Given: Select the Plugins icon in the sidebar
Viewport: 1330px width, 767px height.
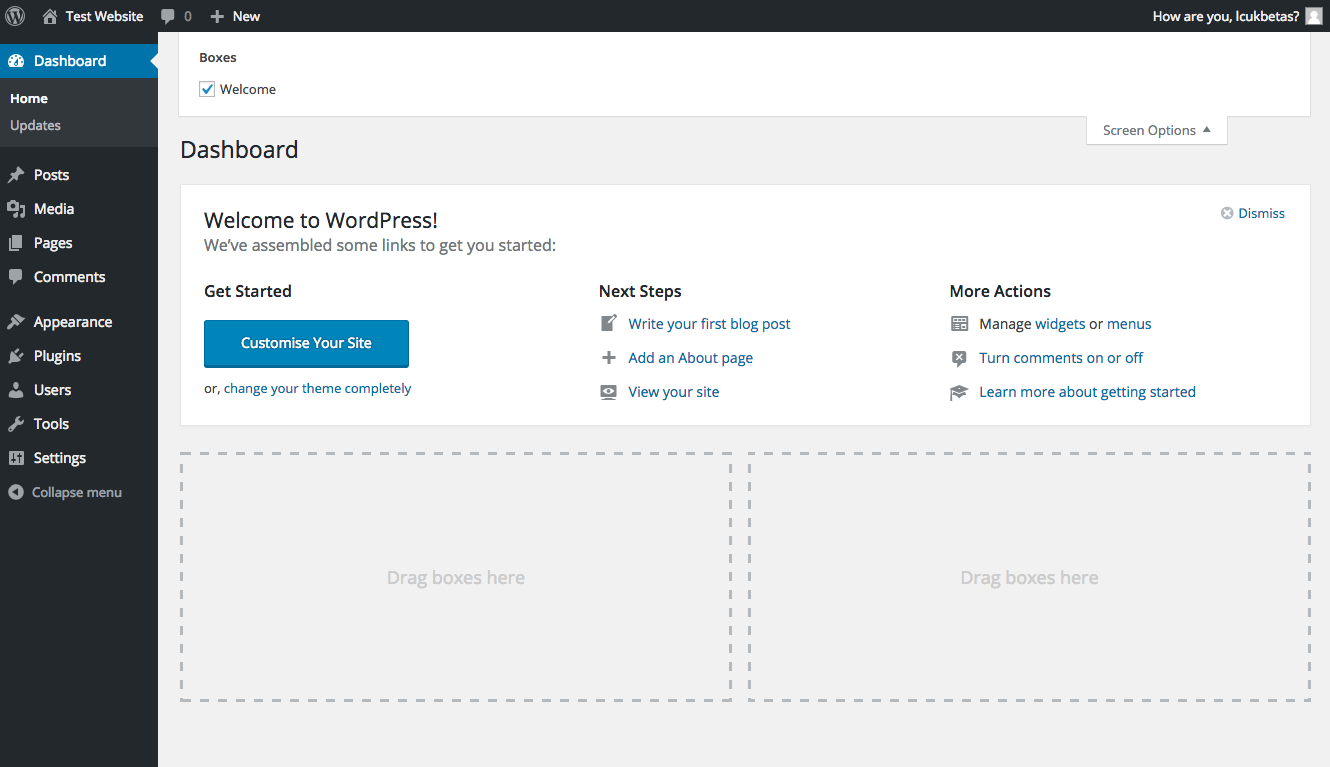Looking at the screenshot, I should [18, 355].
